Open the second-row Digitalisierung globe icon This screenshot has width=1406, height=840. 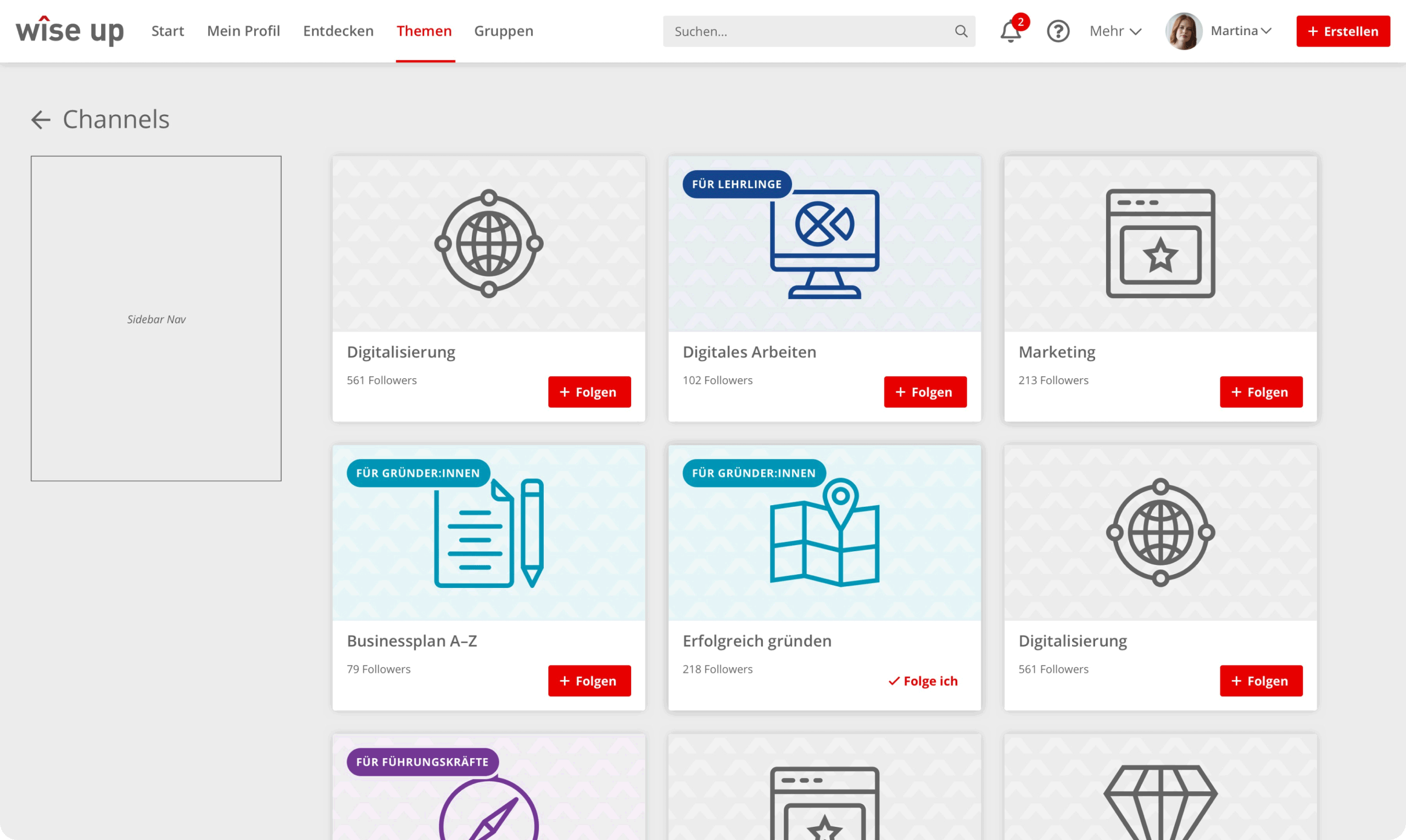pos(1160,532)
